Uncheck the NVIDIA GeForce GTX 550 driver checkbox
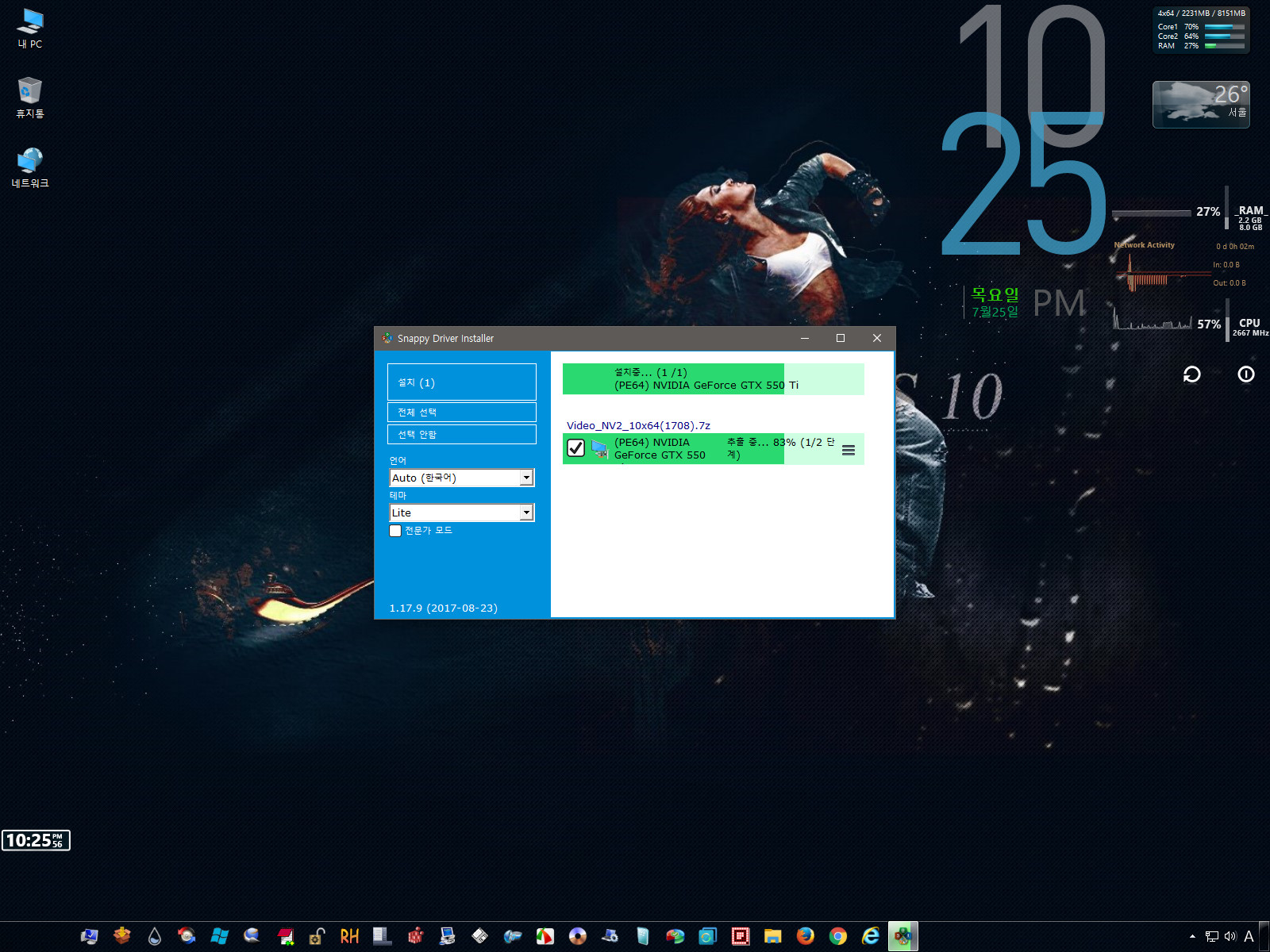 (x=576, y=448)
